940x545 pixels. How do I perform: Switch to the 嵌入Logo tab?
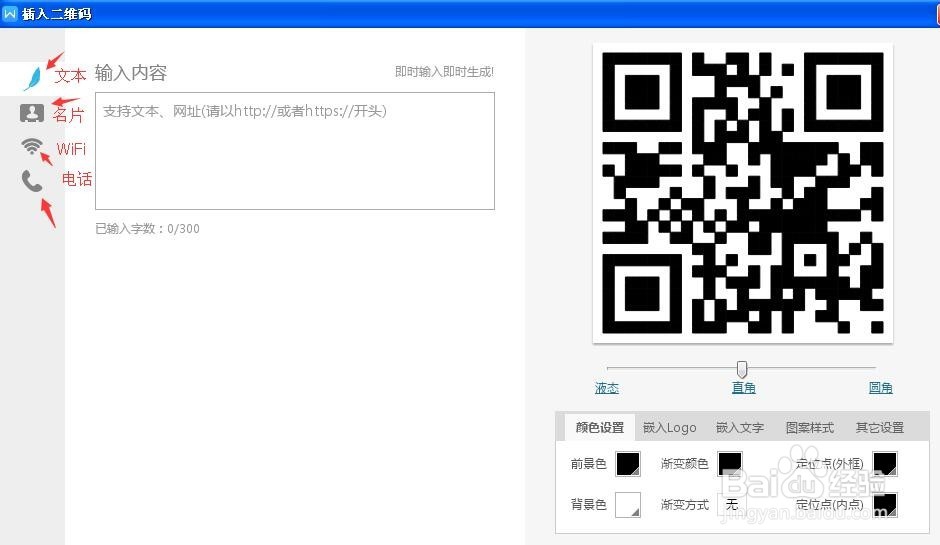click(670, 427)
